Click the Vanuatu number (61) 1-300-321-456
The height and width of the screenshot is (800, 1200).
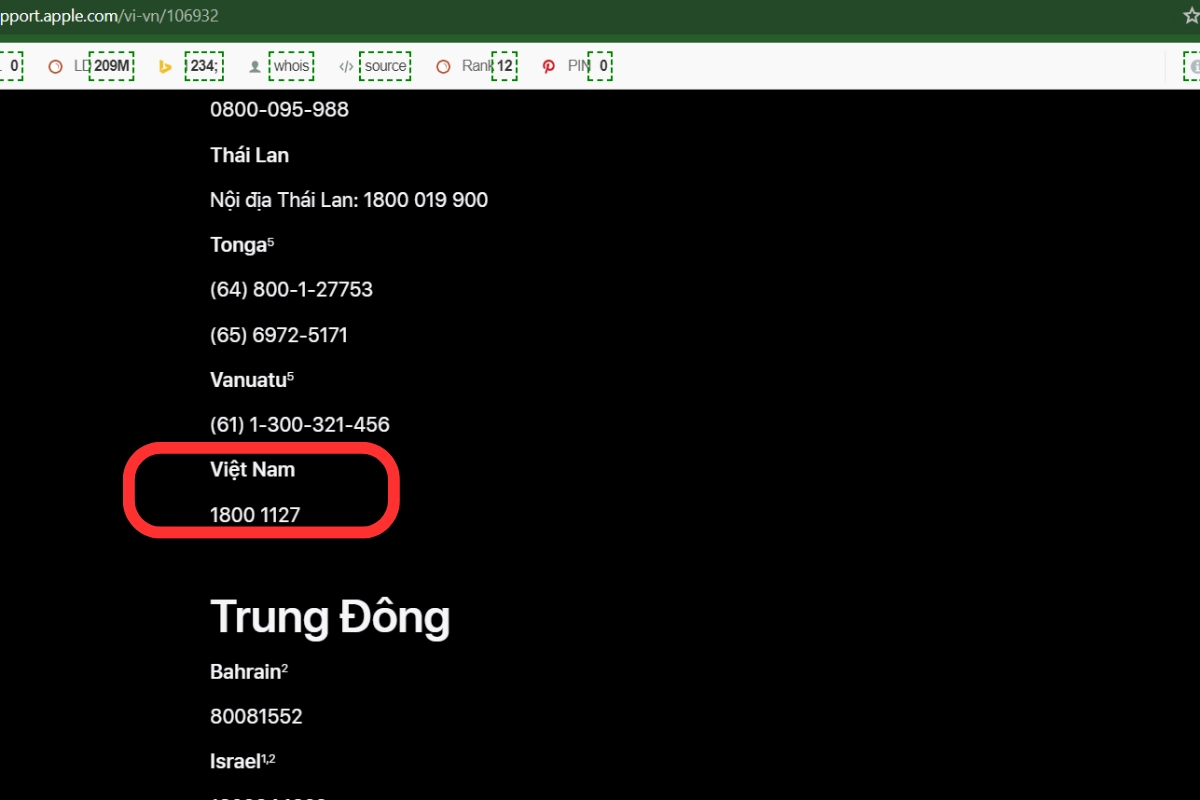[x=299, y=425]
